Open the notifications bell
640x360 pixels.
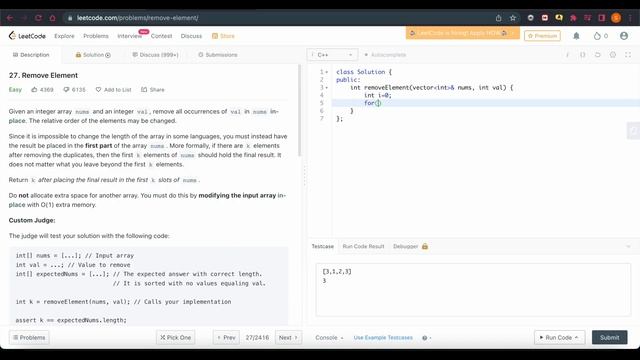576,36
